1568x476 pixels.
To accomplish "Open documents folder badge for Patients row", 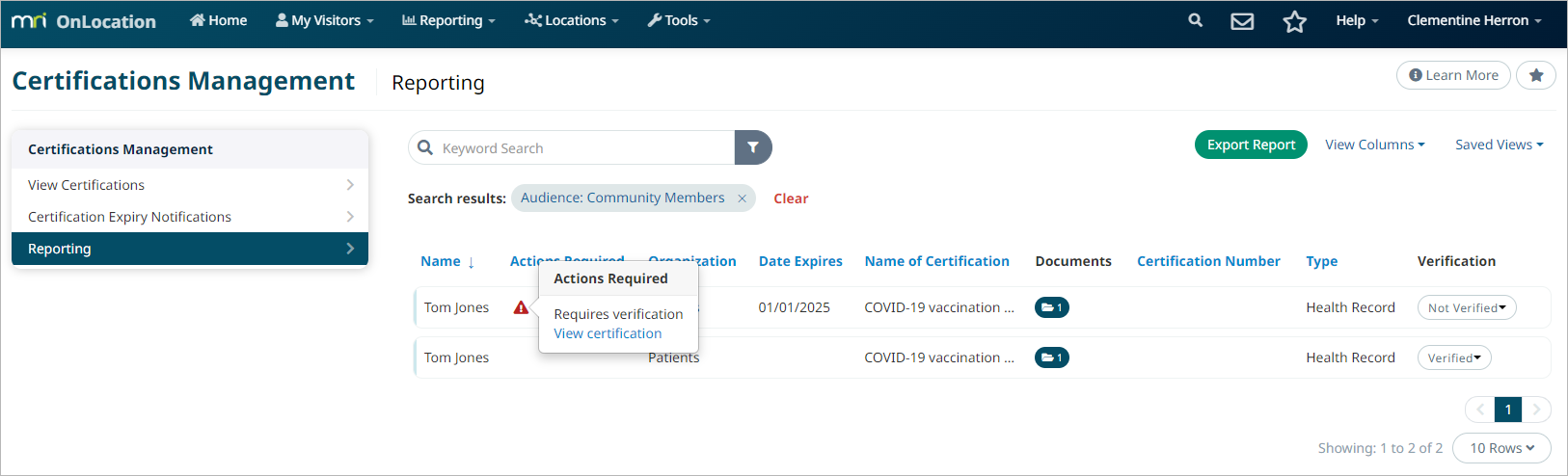I will pyautogui.click(x=1052, y=357).
